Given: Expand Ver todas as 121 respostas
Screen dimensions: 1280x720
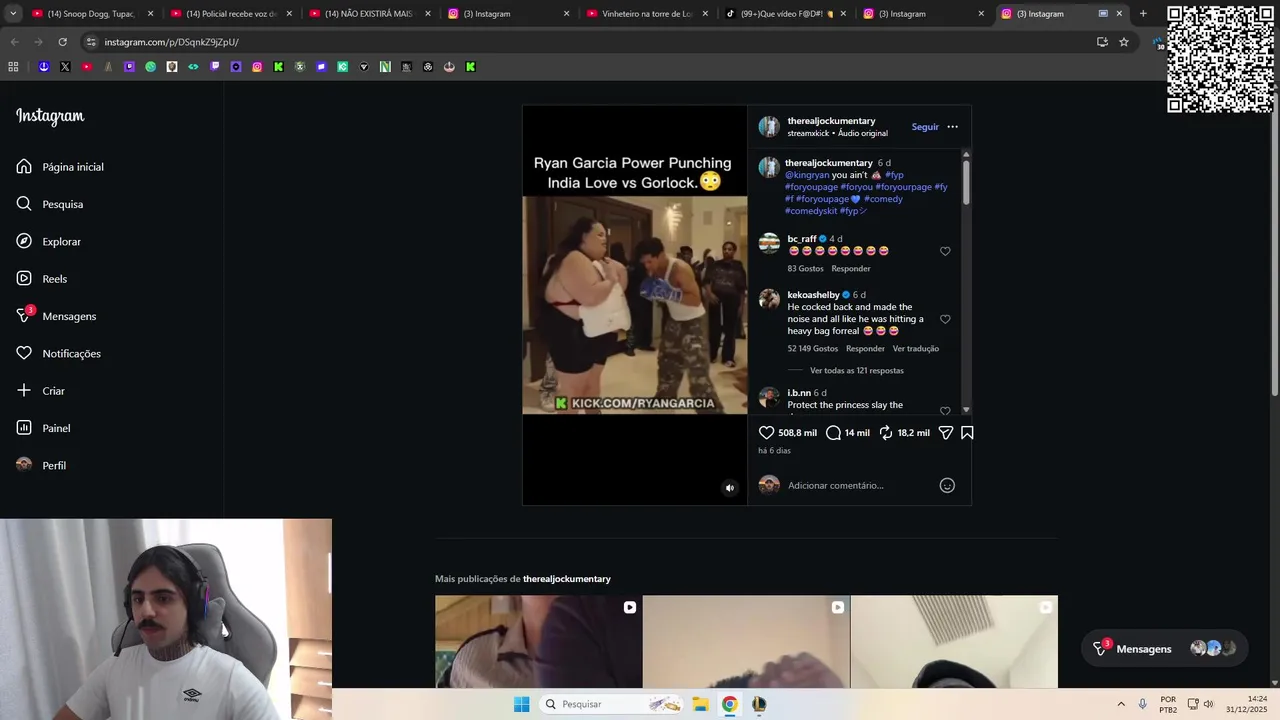Looking at the screenshot, I should 856,371.
